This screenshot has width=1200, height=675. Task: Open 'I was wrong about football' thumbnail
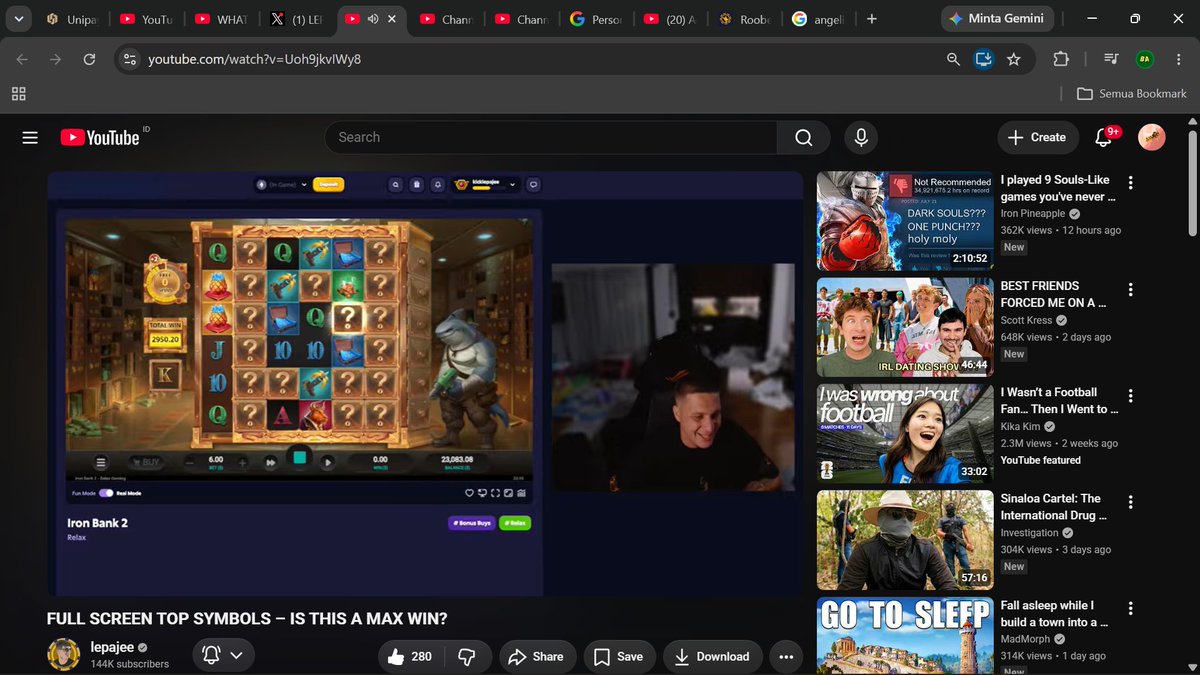[x=905, y=434]
